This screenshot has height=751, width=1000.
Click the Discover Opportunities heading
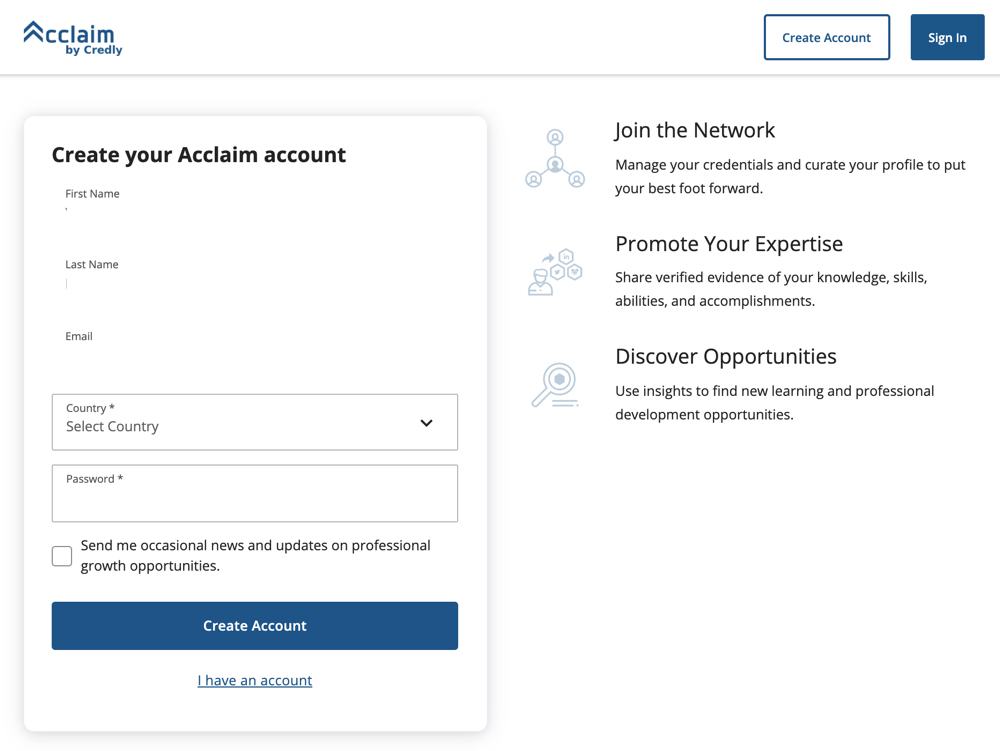point(726,356)
